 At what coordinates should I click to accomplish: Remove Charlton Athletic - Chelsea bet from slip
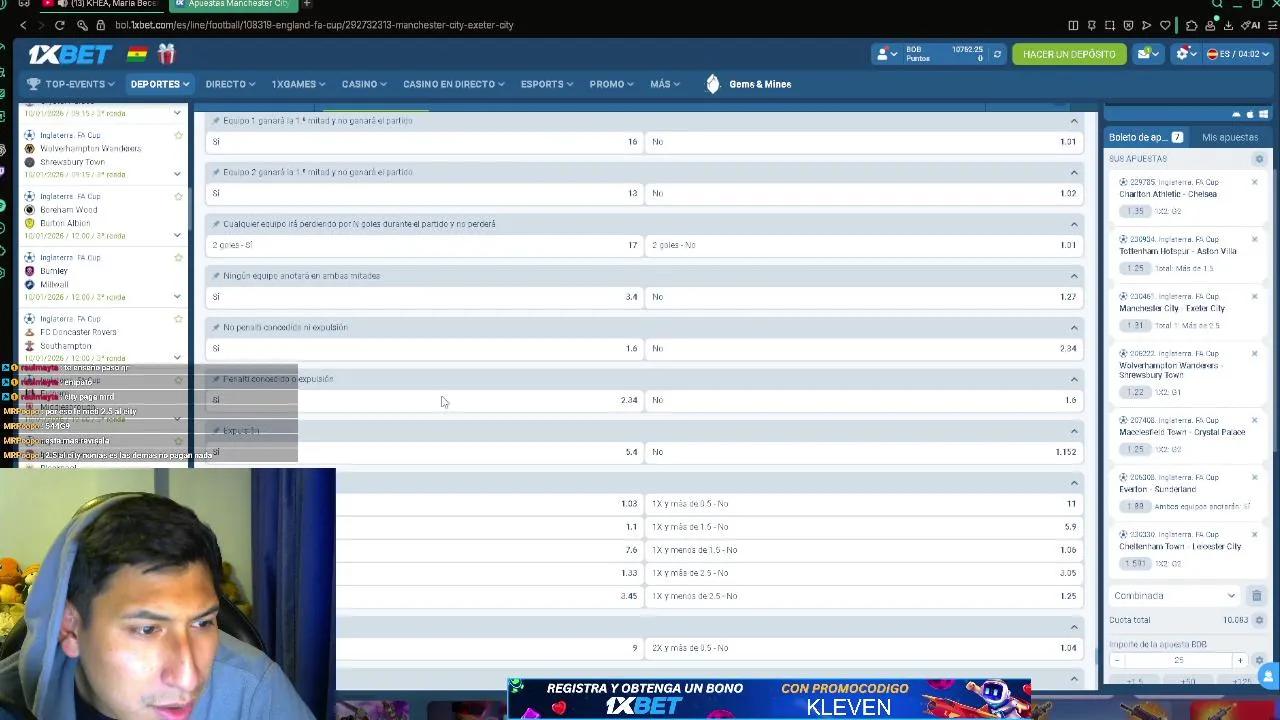click(x=1254, y=182)
